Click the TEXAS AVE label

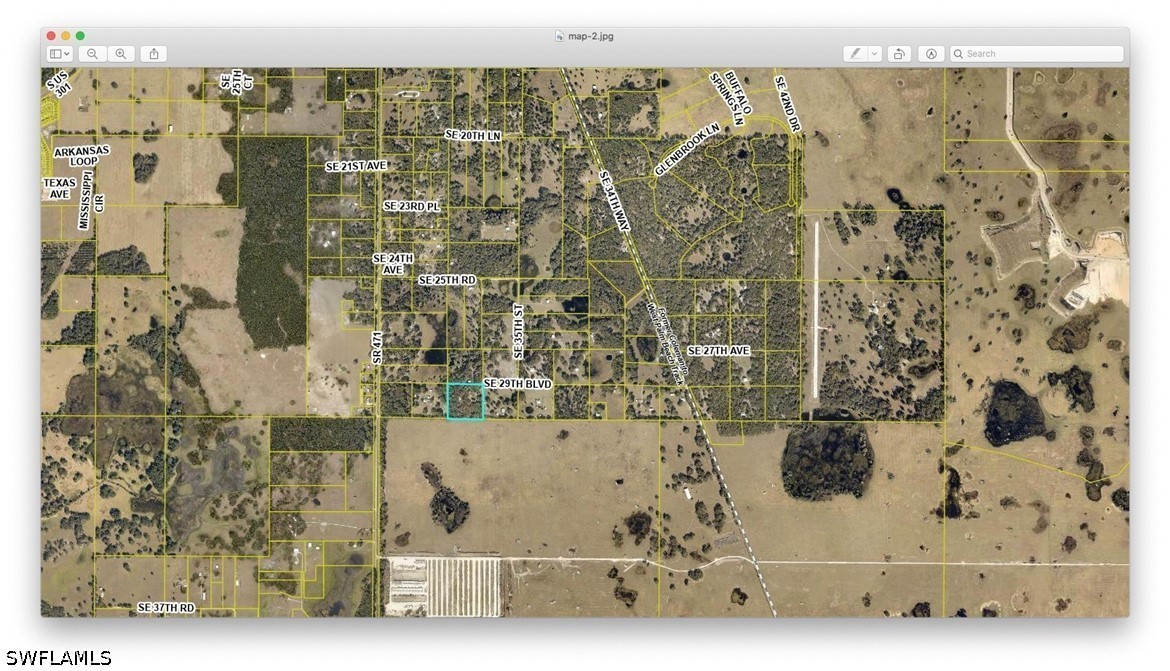pos(59,188)
